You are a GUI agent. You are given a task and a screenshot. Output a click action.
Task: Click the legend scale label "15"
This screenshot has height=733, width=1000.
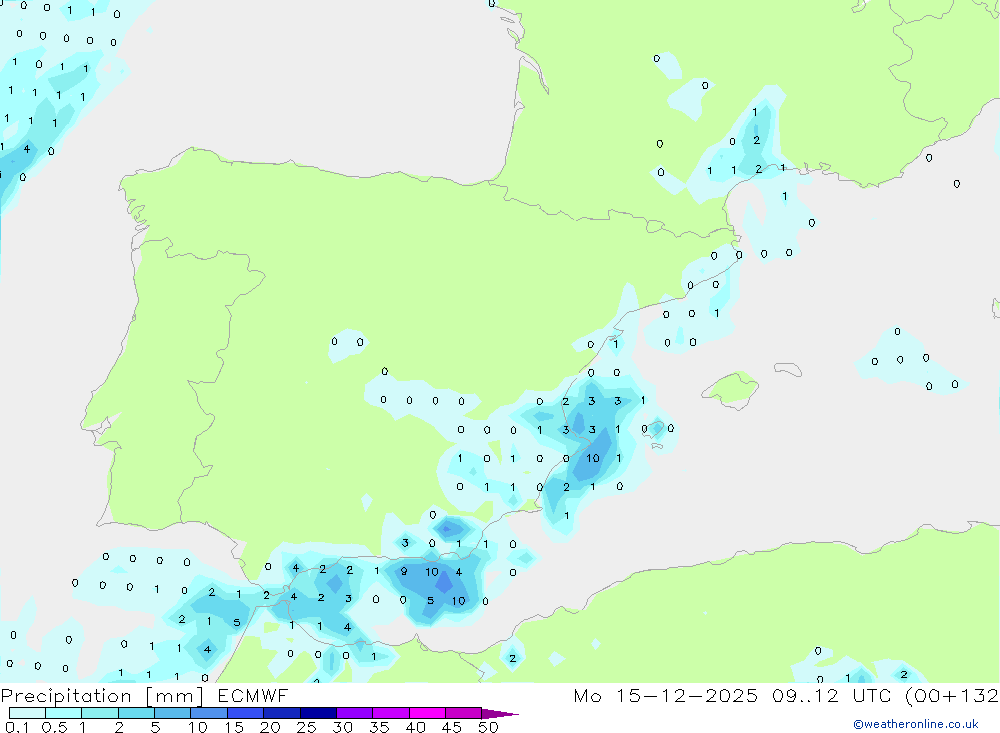point(234,727)
